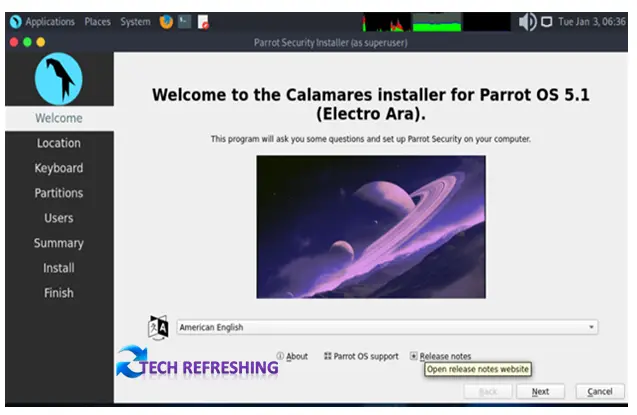This screenshot has width=637, height=415.
Task: Click the red document icon in panel
Action: (203, 22)
